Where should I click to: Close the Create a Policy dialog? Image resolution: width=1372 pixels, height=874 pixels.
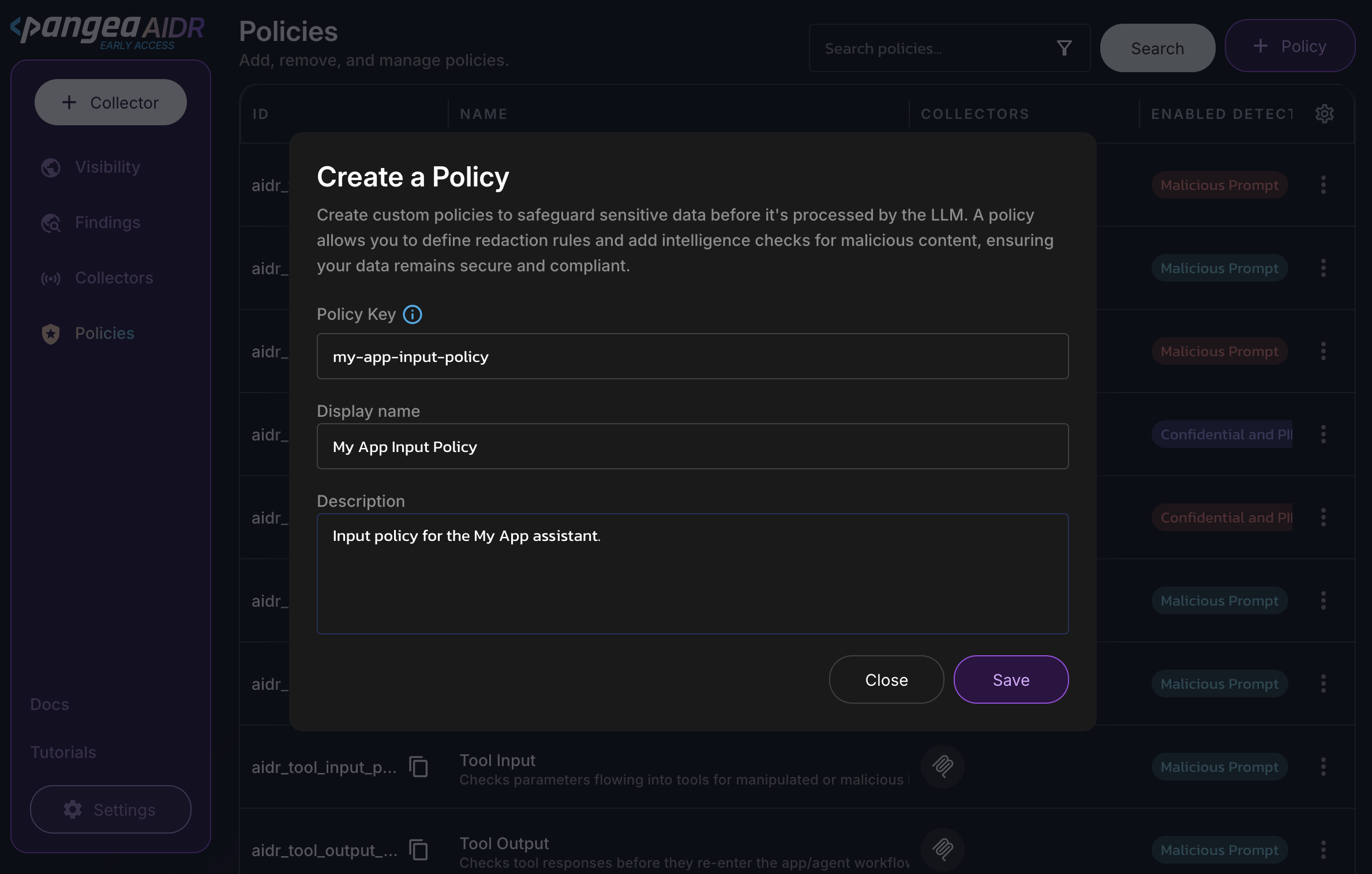[886, 679]
